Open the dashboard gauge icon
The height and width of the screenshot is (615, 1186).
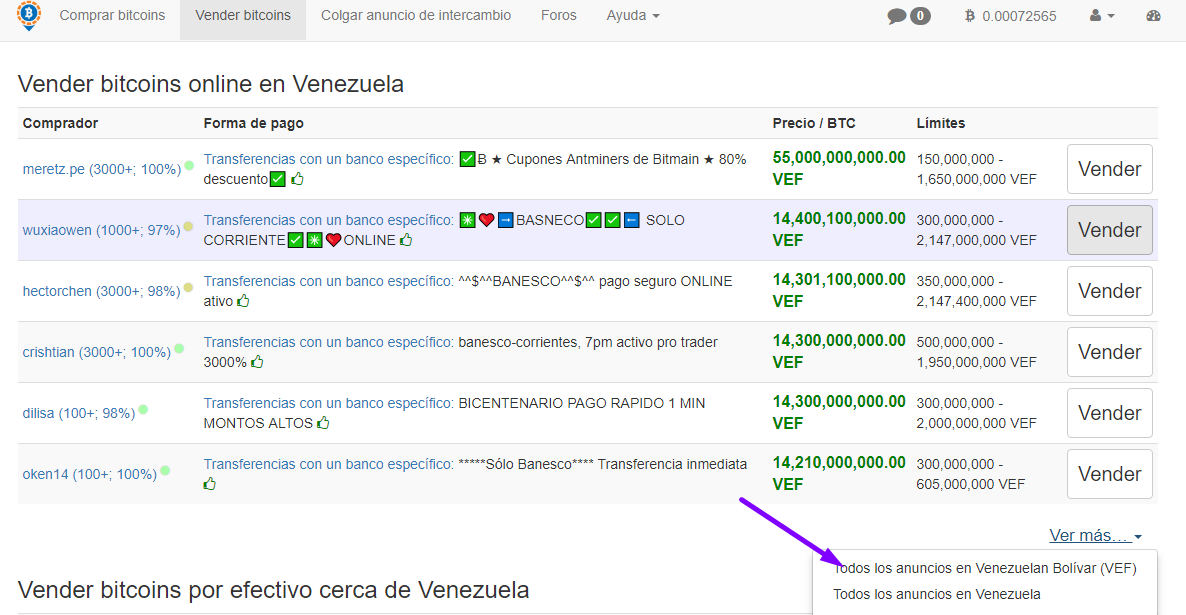[x=1153, y=15]
